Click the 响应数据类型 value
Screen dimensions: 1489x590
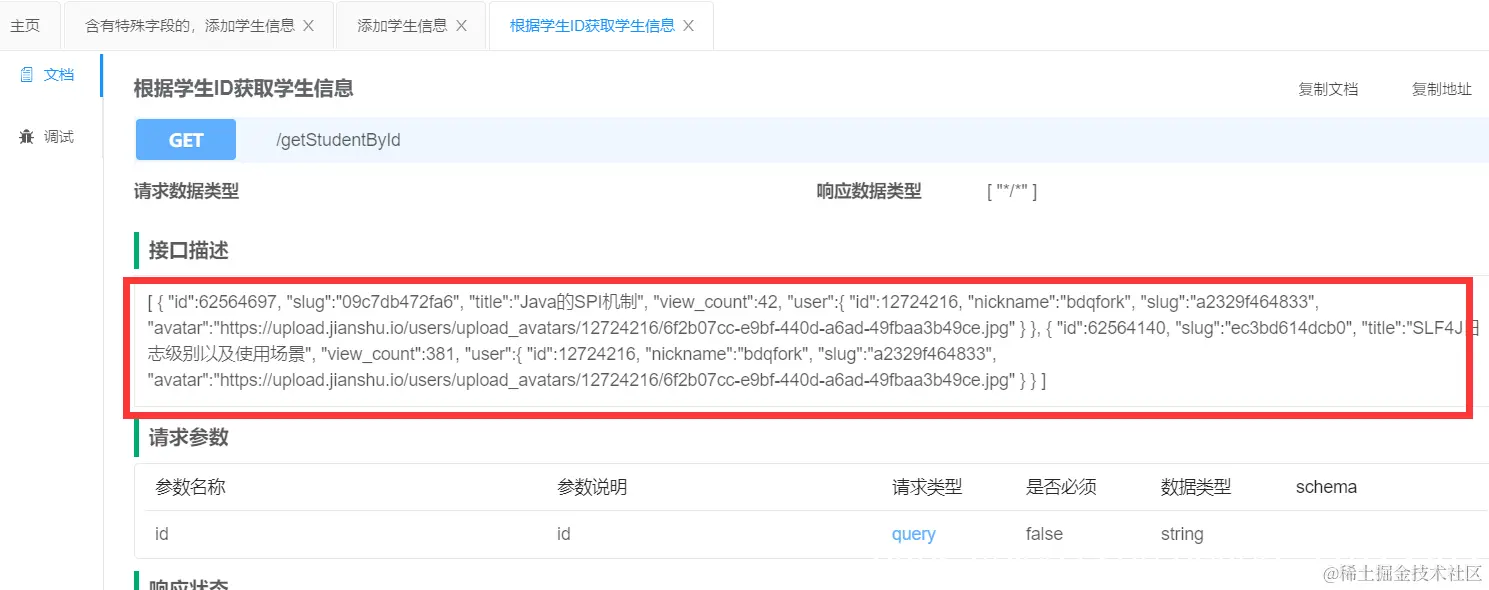(1012, 191)
